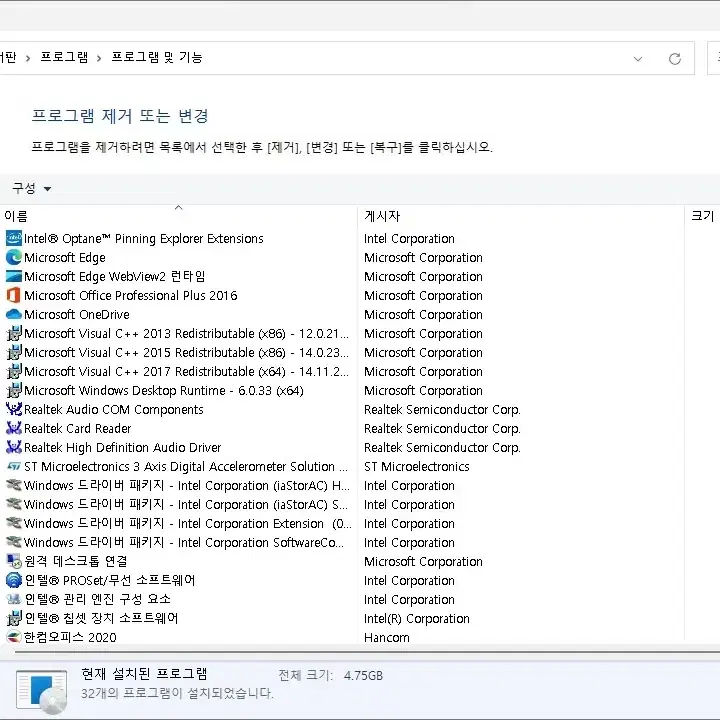Image resolution: width=720 pixels, height=720 pixels.
Task: Sort by the 게시자 column header
Action: (521, 216)
